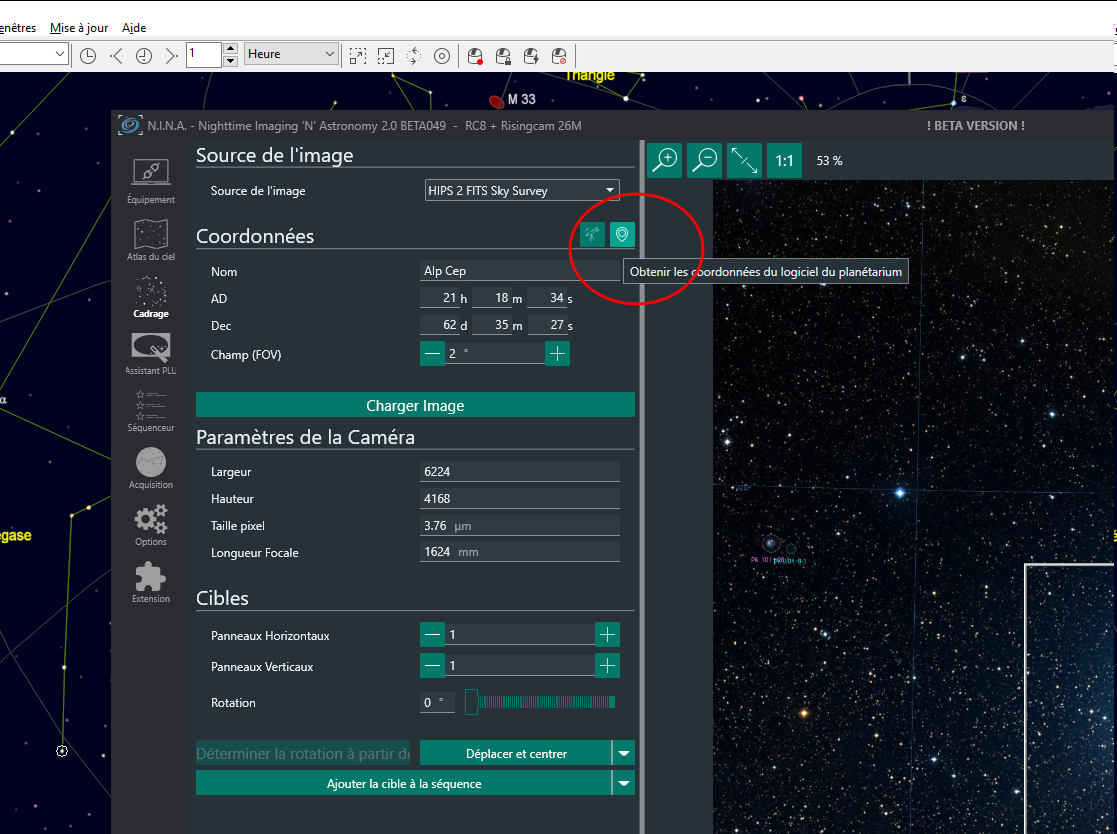The height and width of the screenshot is (834, 1117).
Task: Click the Dec degrees field showing 62
Action: point(440,325)
